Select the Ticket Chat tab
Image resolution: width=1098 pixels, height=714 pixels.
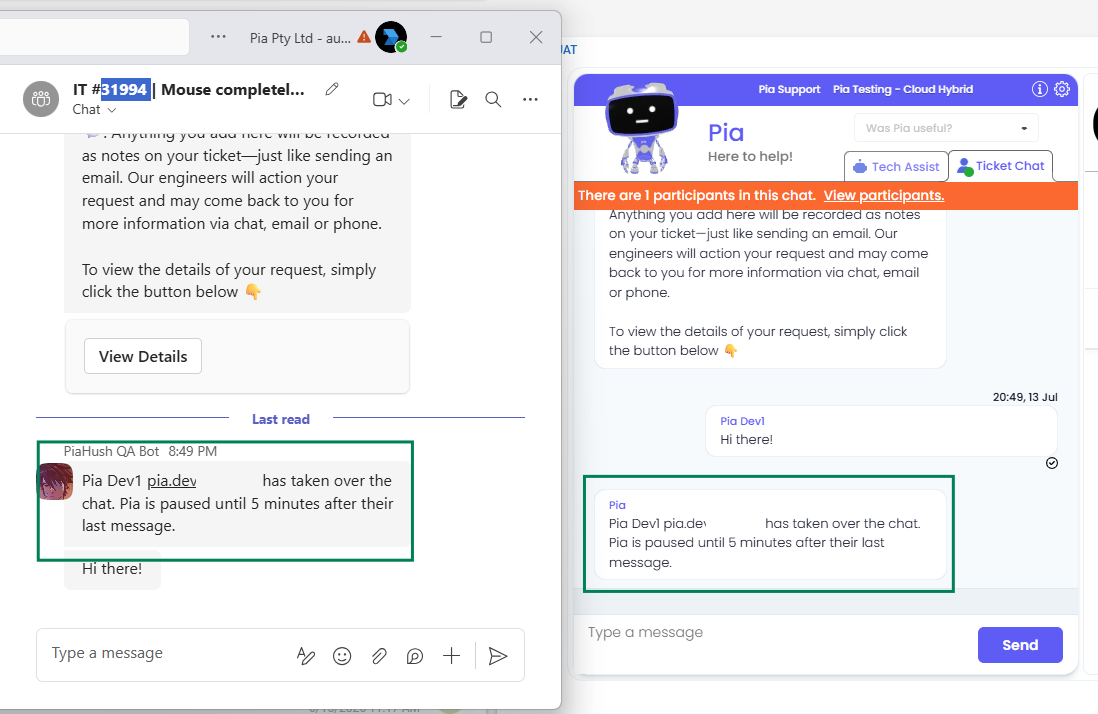point(1001,166)
